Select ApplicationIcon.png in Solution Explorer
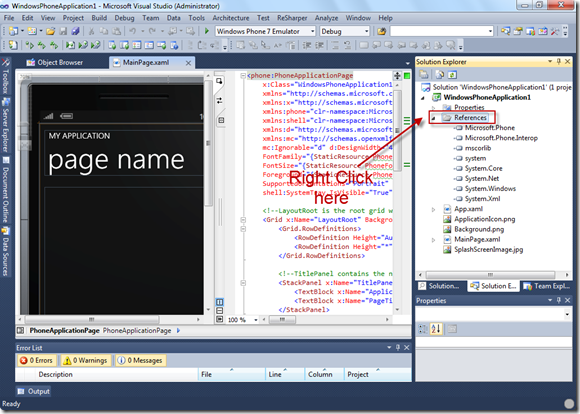Viewport: 580px width, 414px height. pos(485,219)
